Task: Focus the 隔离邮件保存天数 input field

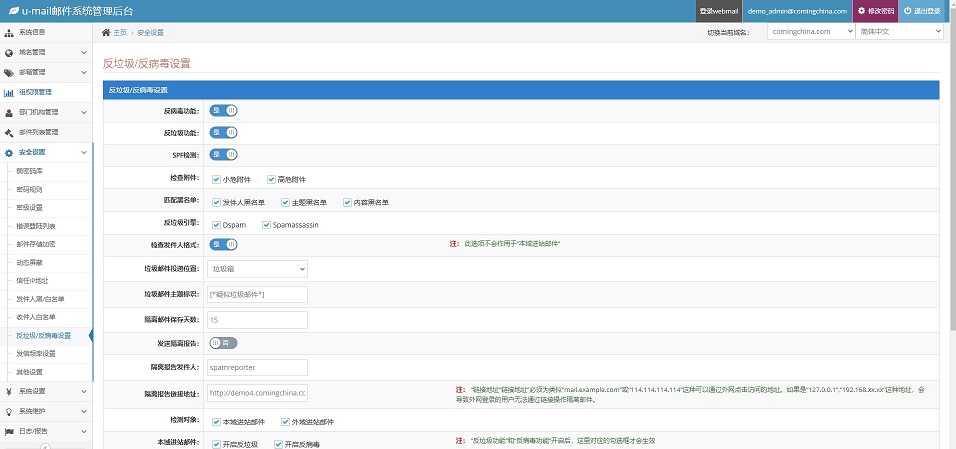Action: tap(257, 320)
